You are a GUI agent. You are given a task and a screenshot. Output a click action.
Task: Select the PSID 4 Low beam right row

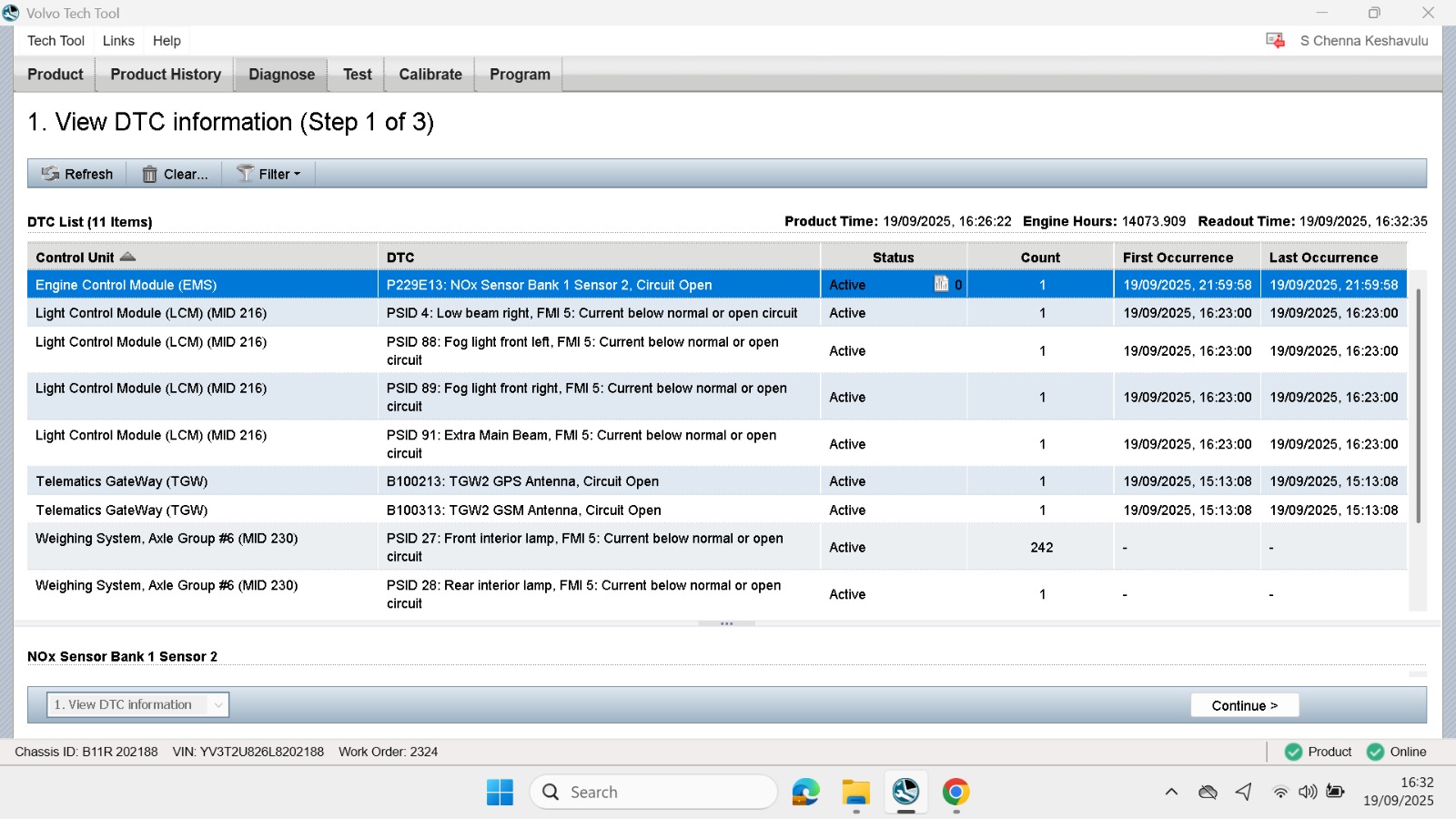pyautogui.click(x=717, y=313)
